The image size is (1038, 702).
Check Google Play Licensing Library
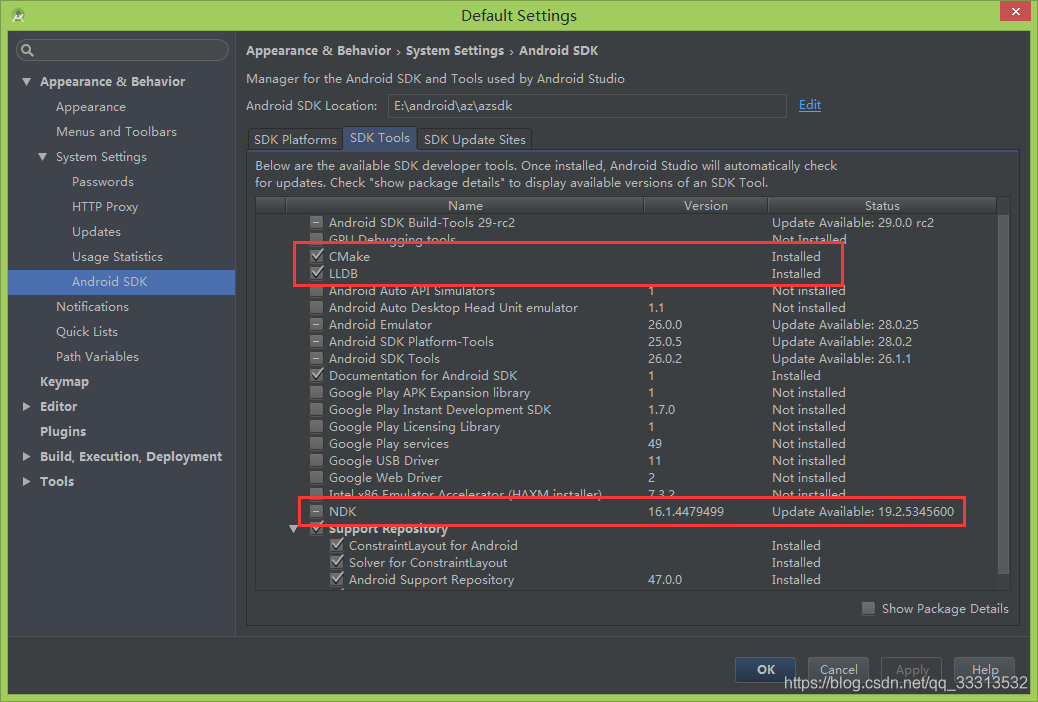tap(317, 426)
